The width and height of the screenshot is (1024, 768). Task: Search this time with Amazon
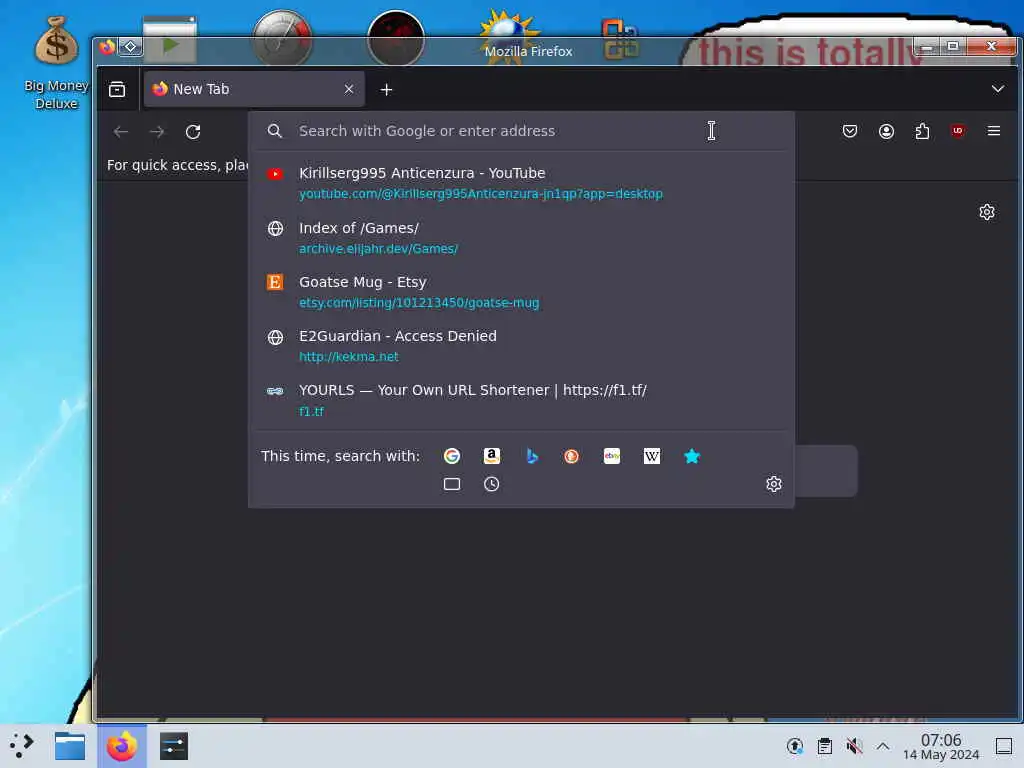click(492, 456)
